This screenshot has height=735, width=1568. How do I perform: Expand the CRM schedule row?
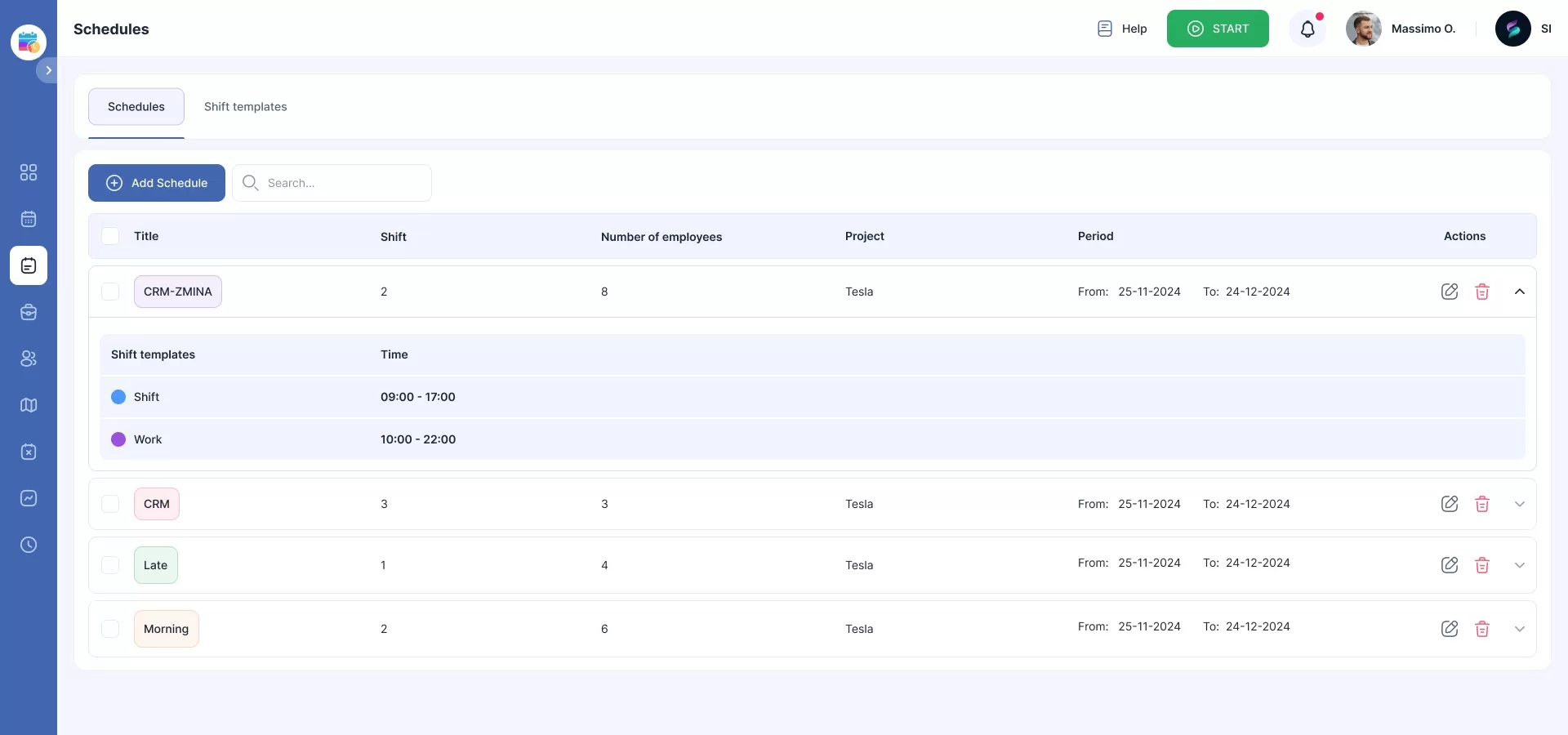click(x=1520, y=504)
